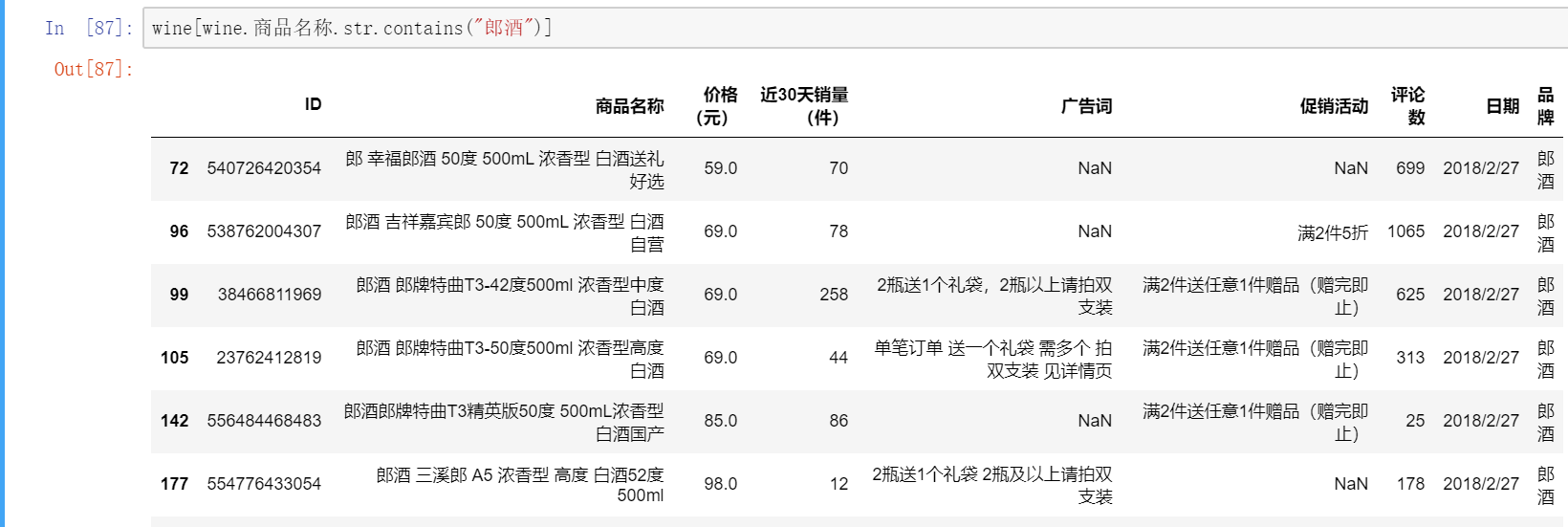Click product name 郎酒郎牌特曲T3精英版50度
Viewport: 1568px width, 527px height.
point(504,423)
